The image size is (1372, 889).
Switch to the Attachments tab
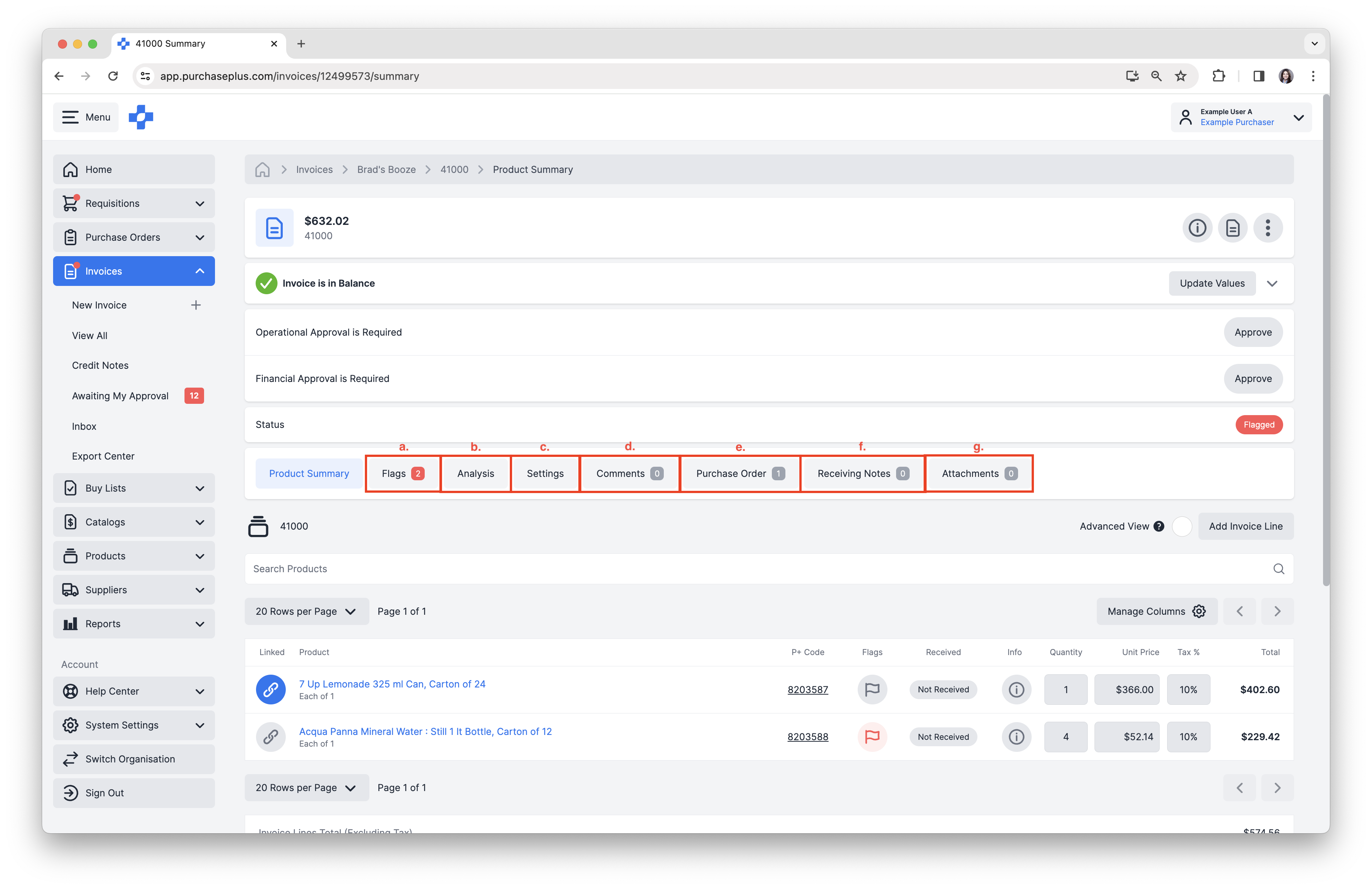pyautogui.click(x=979, y=474)
